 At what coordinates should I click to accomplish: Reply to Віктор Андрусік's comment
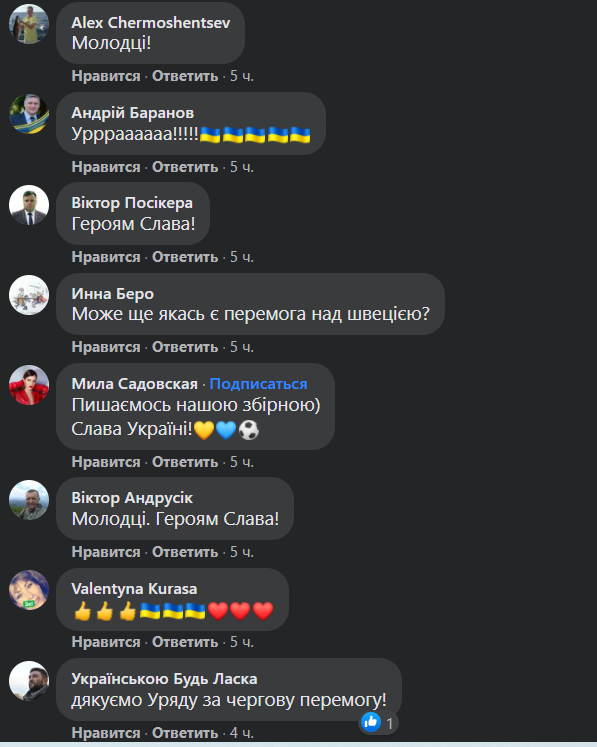(x=185, y=552)
